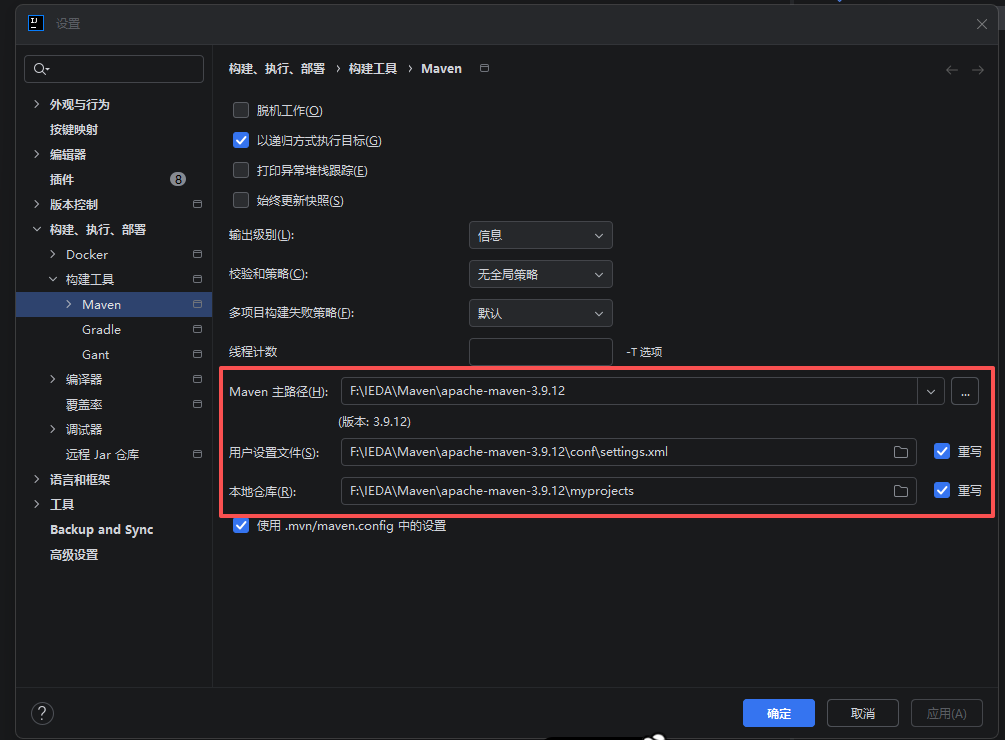Expand the 版本控制 tree node

tap(37, 204)
